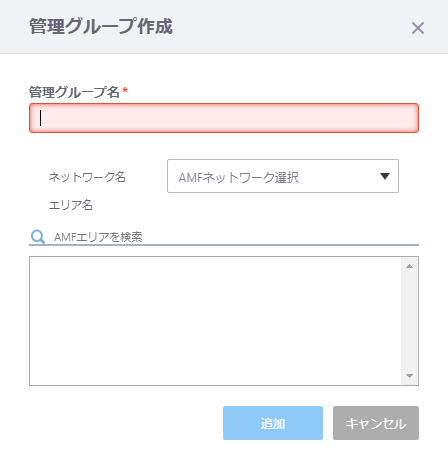Click the キャンセル button
Image resolution: width=448 pixels, height=459 pixels.
[376, 423]
